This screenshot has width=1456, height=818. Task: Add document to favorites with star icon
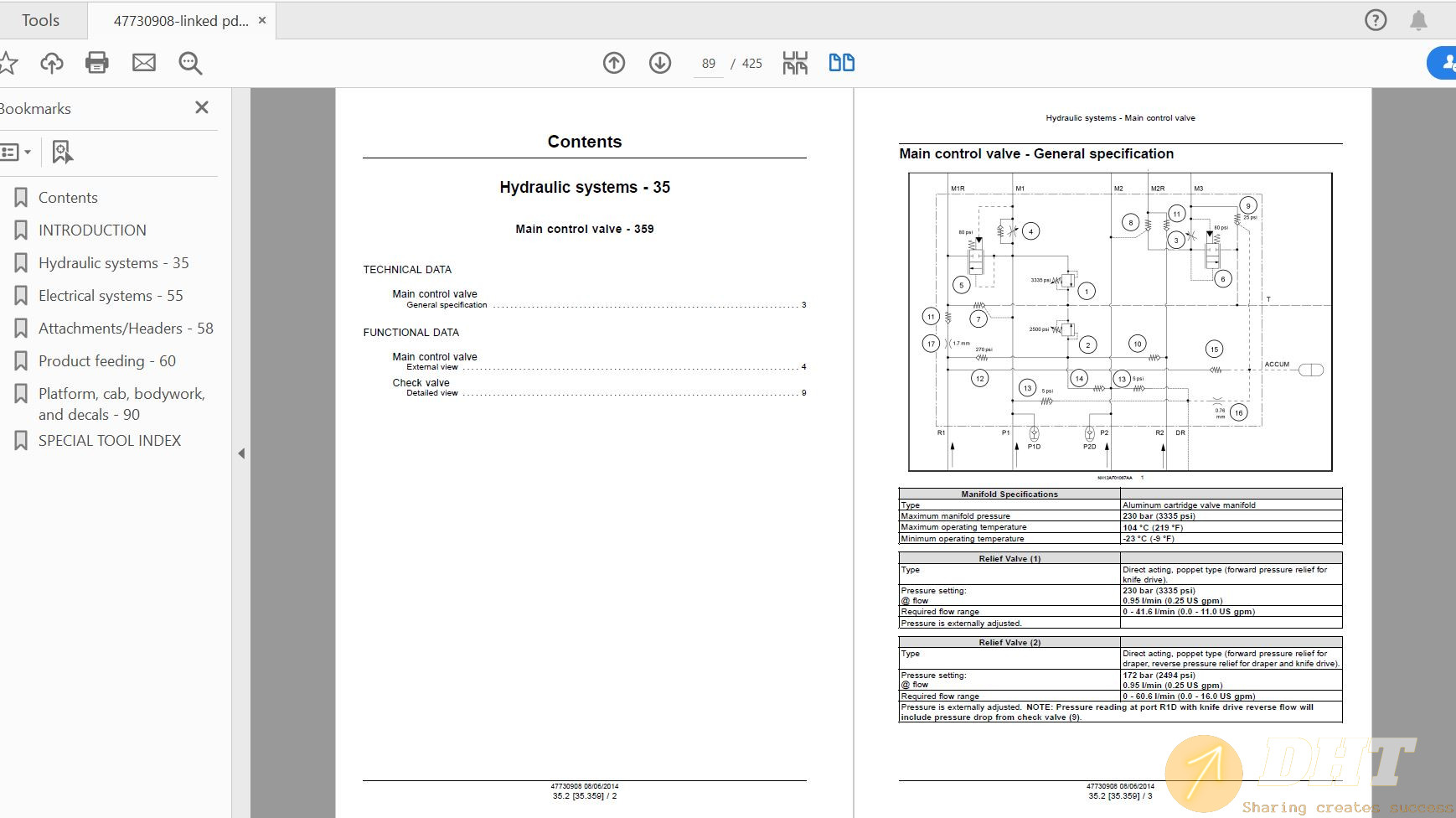coord(8,62)
